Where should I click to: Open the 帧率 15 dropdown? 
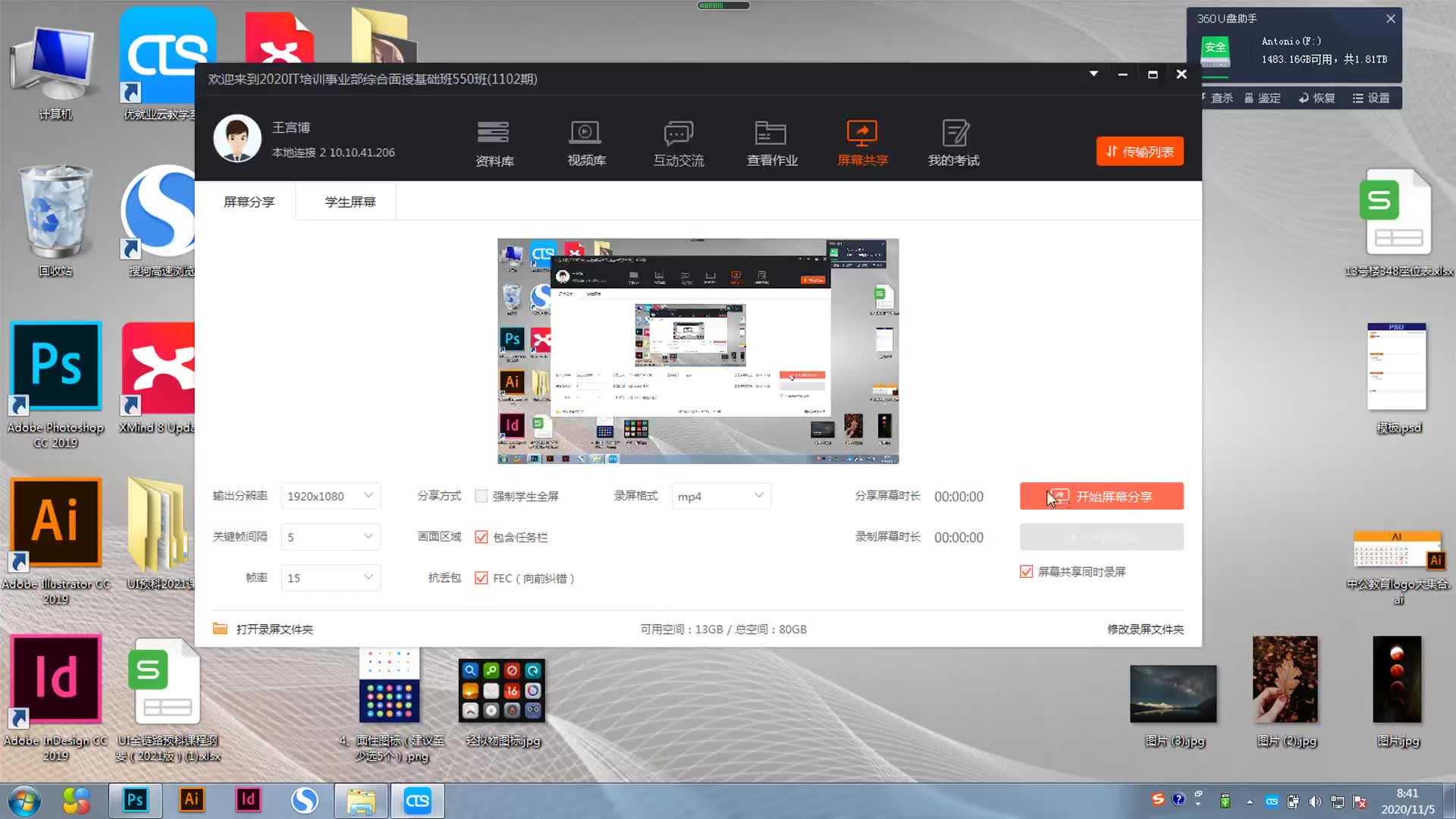pos(331,578)
